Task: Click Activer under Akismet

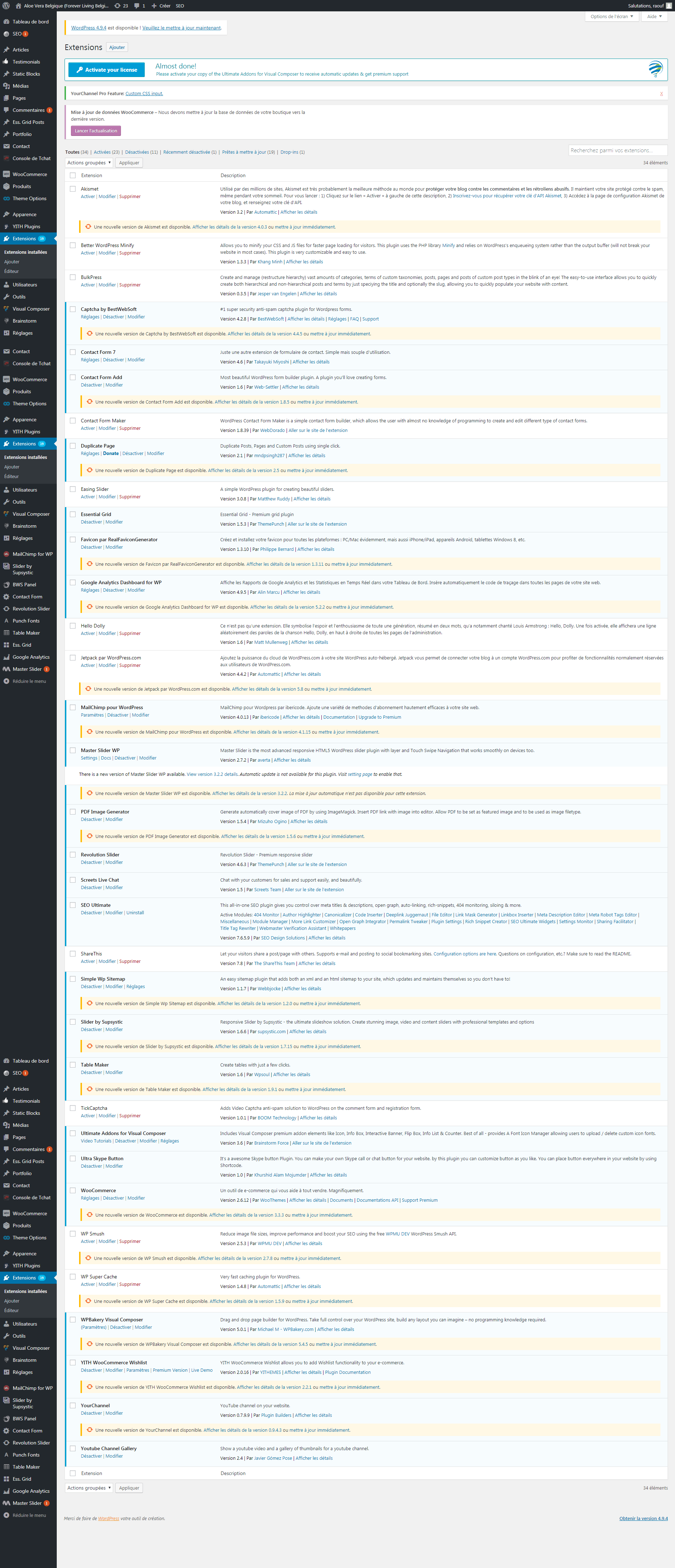Action: (88, 197)
